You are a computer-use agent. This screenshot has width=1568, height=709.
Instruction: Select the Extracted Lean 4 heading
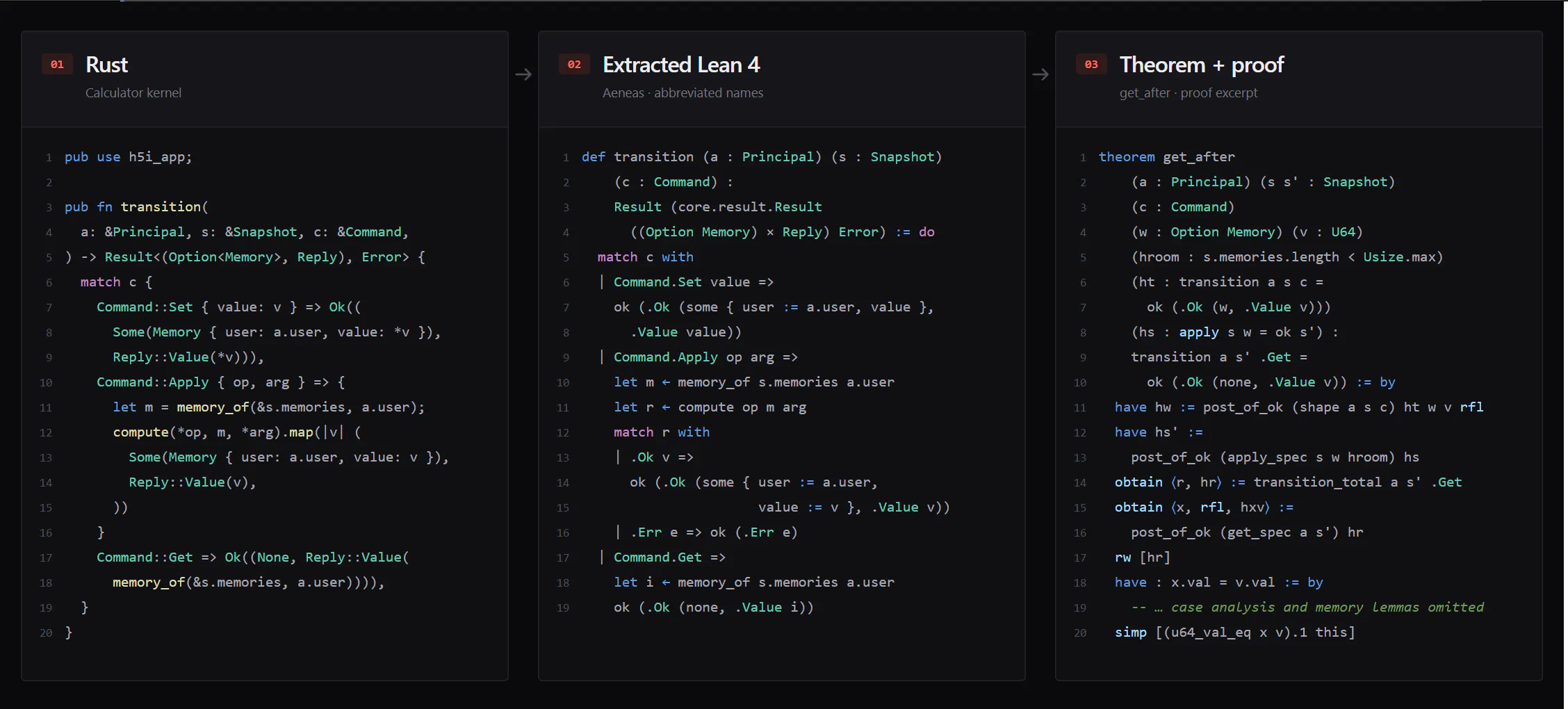681,65
